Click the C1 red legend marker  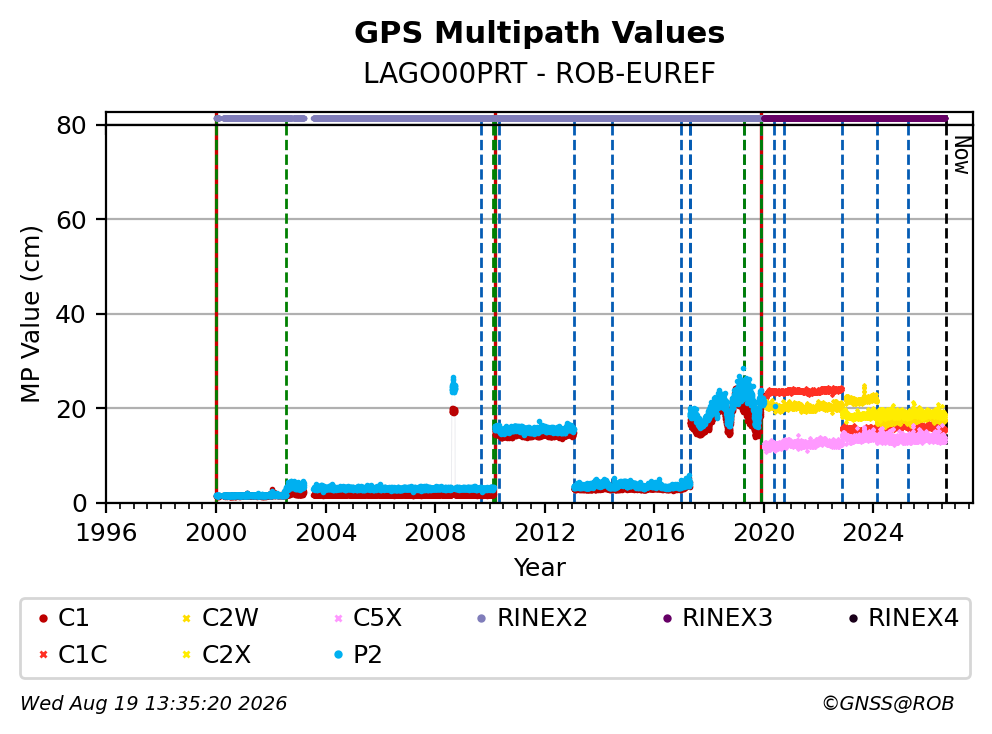tap(43, 618)
